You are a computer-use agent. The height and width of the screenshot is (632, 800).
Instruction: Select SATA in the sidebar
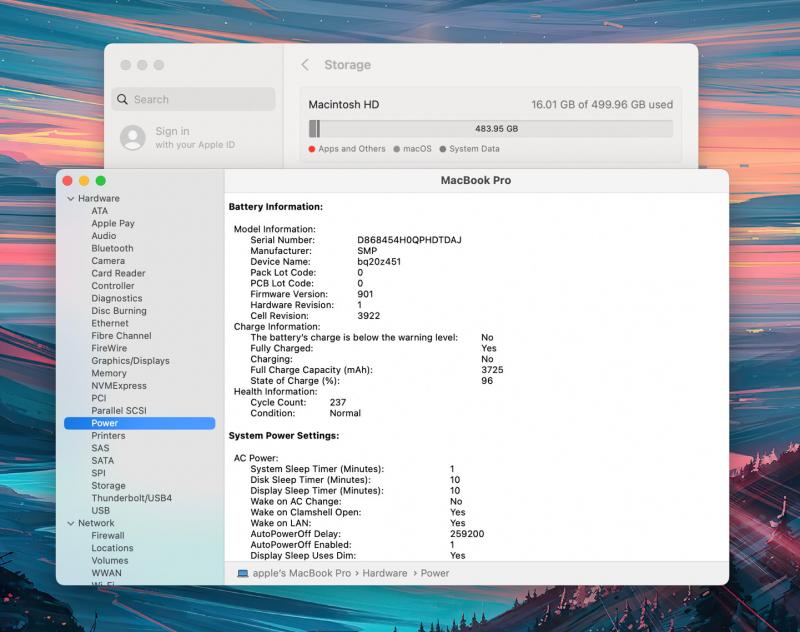click(x=103, y=461)
